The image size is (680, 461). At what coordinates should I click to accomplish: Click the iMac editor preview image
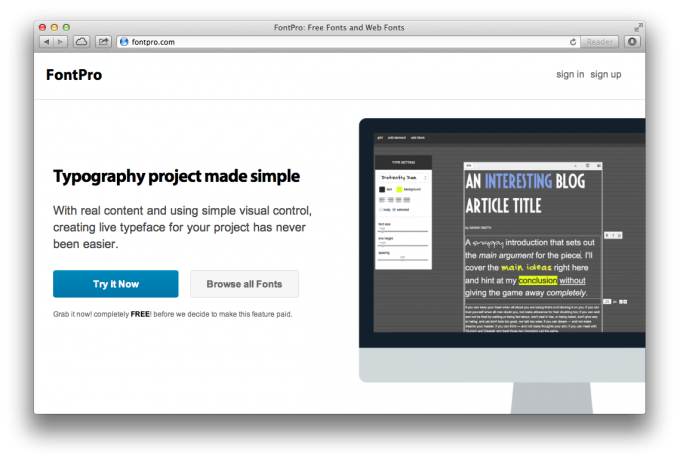(502, 265)
